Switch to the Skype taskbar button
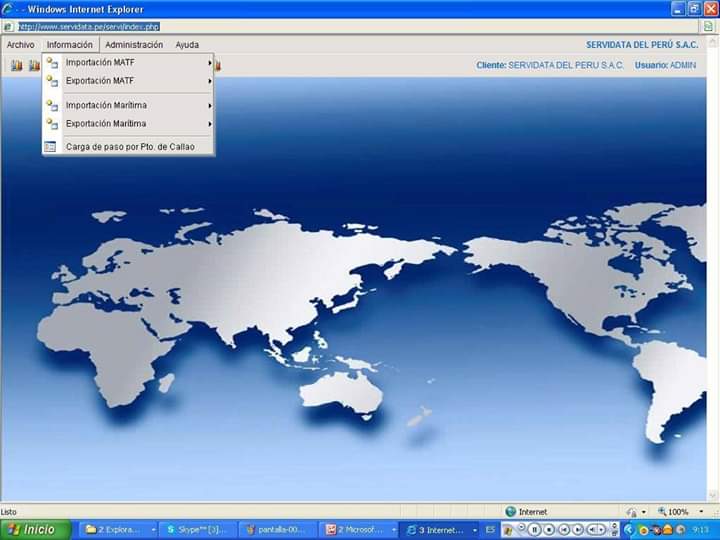The height and width of the screenshot is (540, 720). [x=197, y=529]
